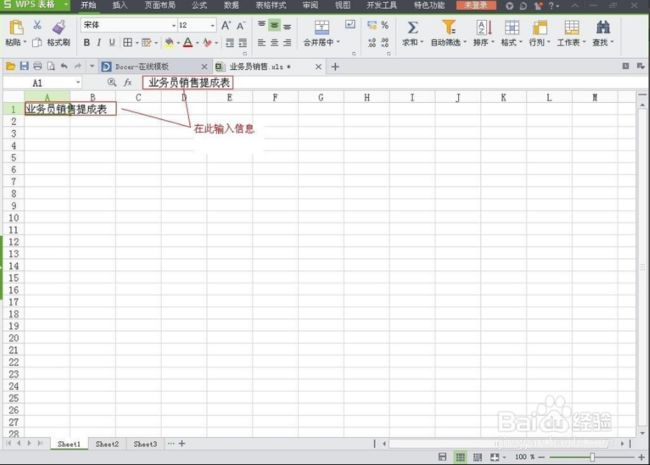Click the fill color bucket icon

(x=169, y=42)
